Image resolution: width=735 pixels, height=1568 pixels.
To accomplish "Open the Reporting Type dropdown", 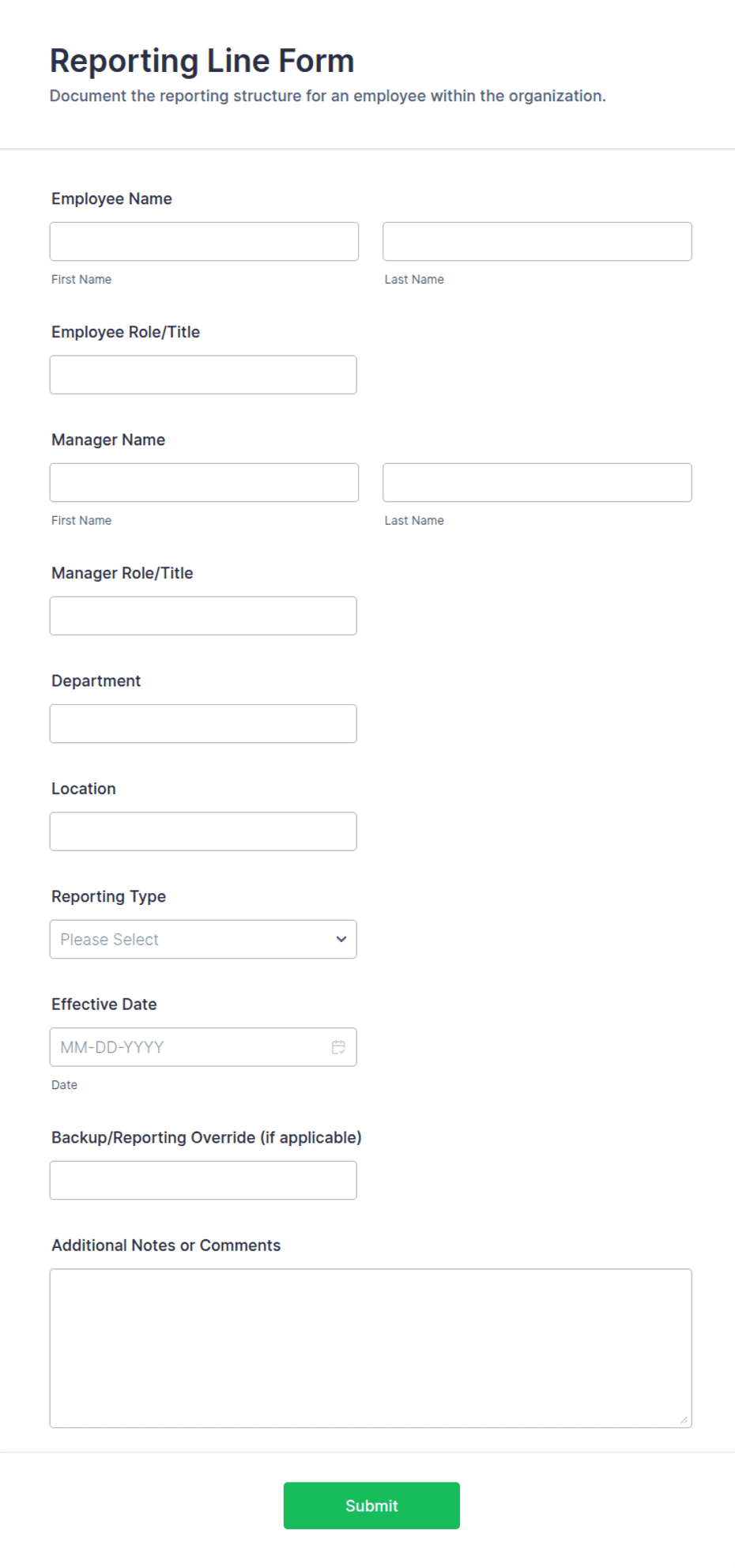I will (x=203, y=939).
